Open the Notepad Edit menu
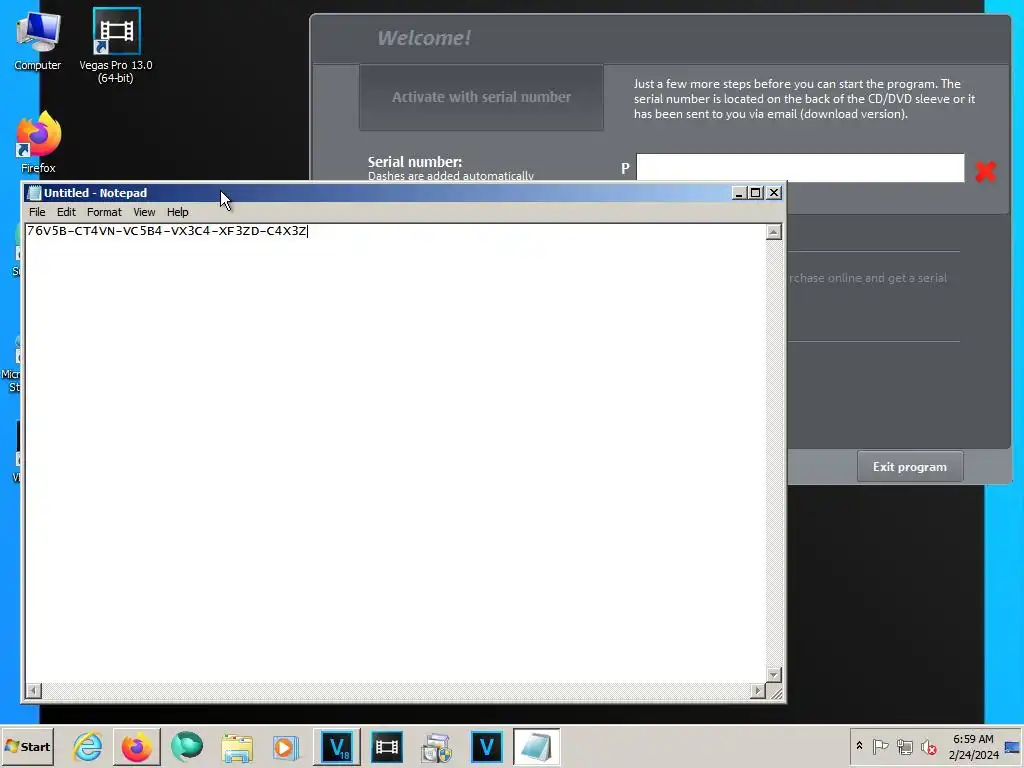Screen dimensions: 1024x768 (66, 212)
